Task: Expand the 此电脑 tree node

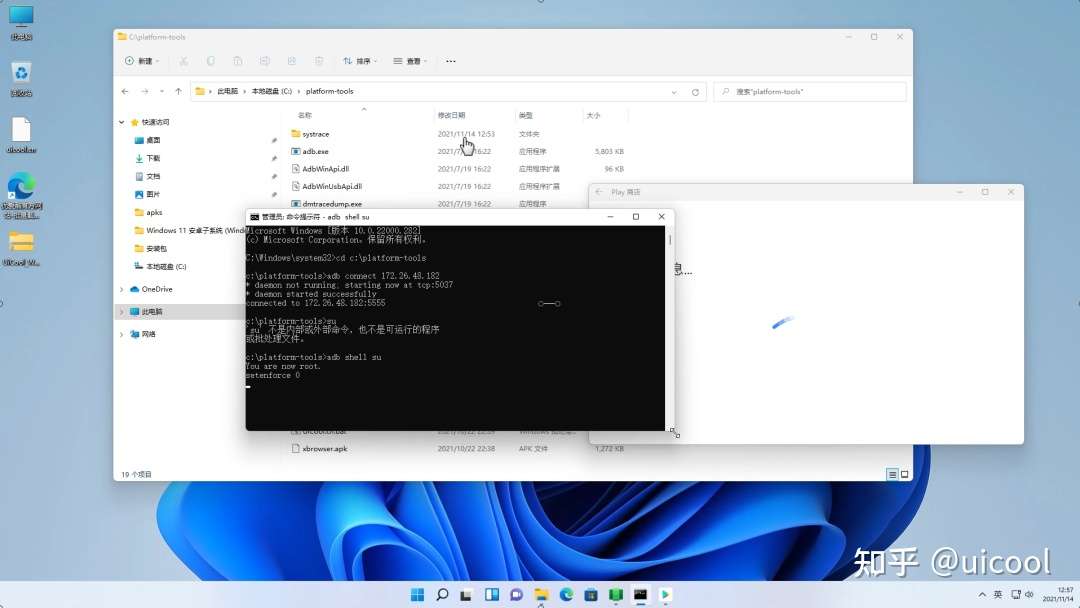Action: tap(122, 312)
